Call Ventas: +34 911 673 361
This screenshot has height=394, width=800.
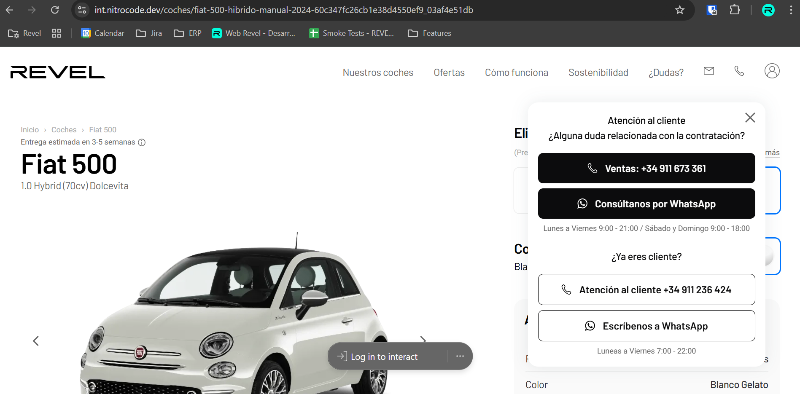pyautogui.click(x=646, y=168)
